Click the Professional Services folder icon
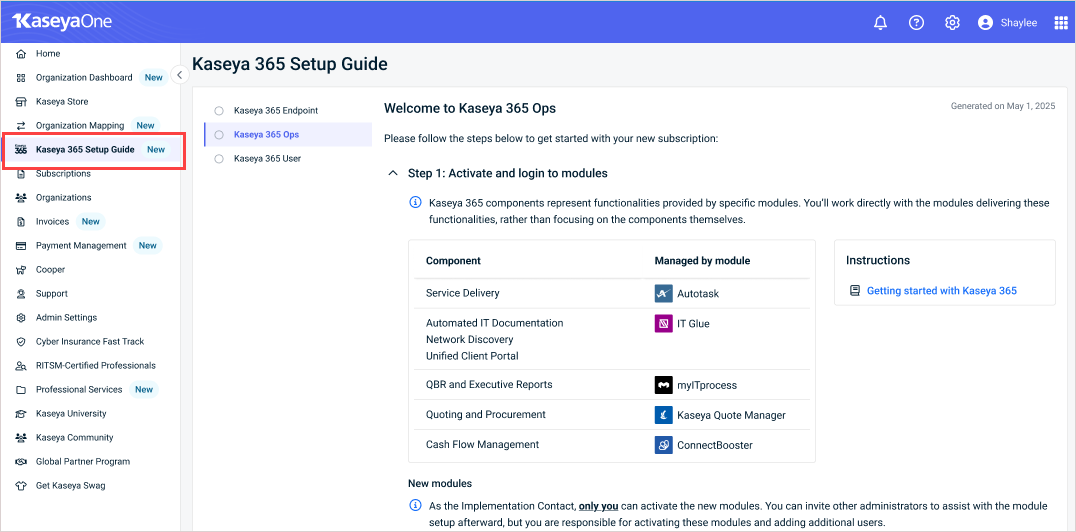The image size is (1076, 532). 21,390
